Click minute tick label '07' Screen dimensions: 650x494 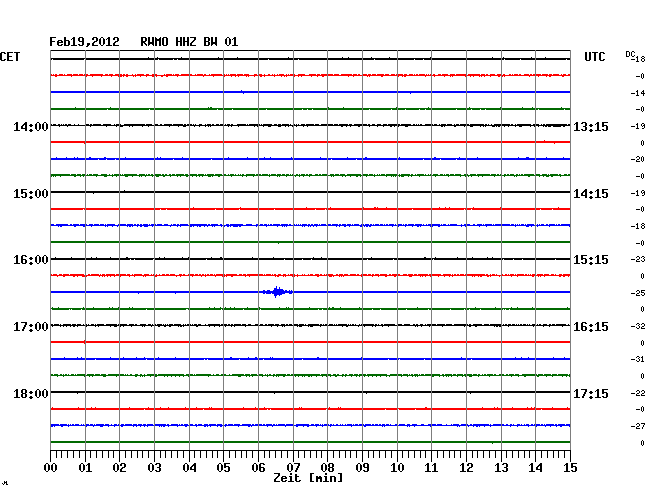click(293, 468)
